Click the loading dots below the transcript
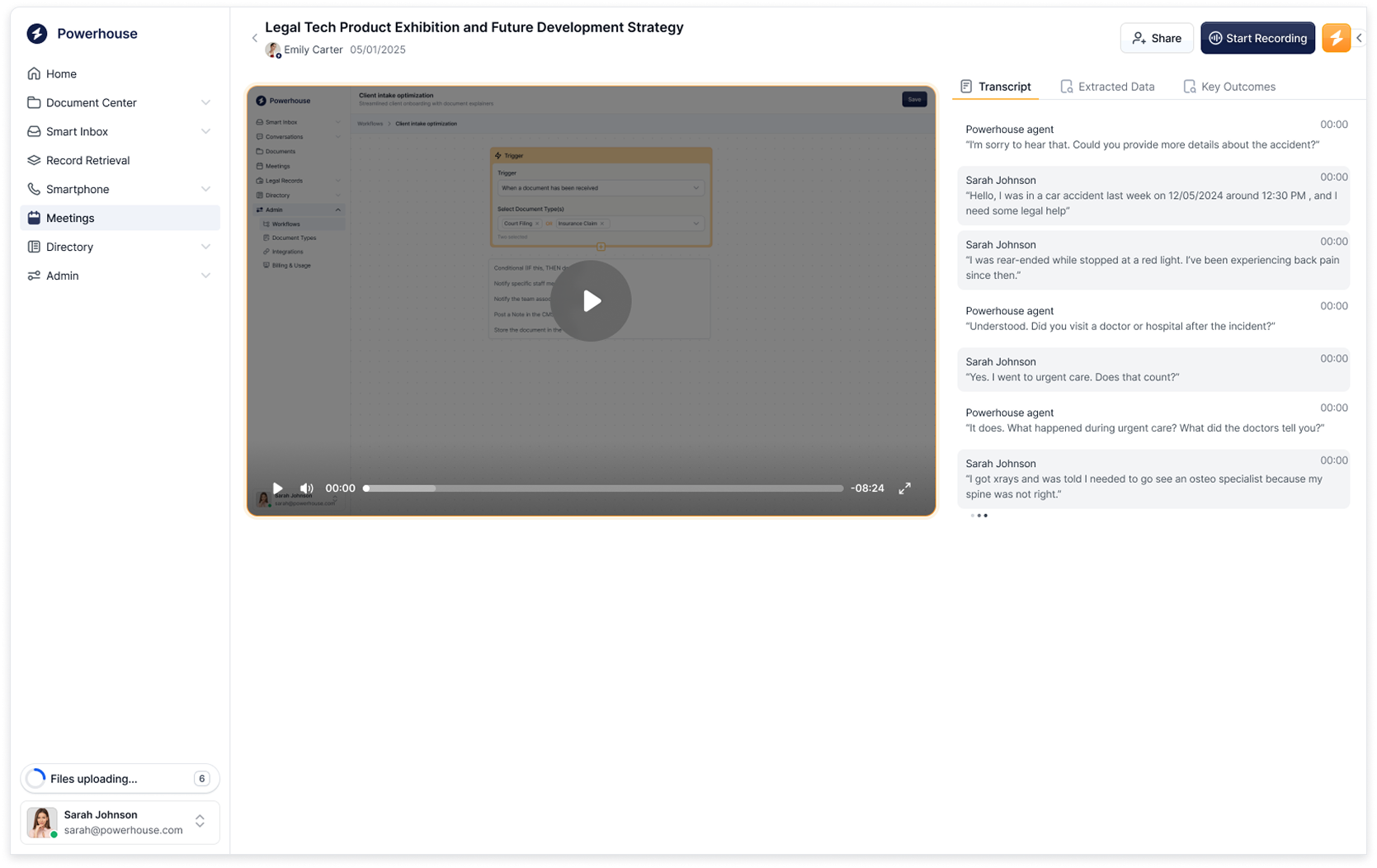 click(979, 516)
